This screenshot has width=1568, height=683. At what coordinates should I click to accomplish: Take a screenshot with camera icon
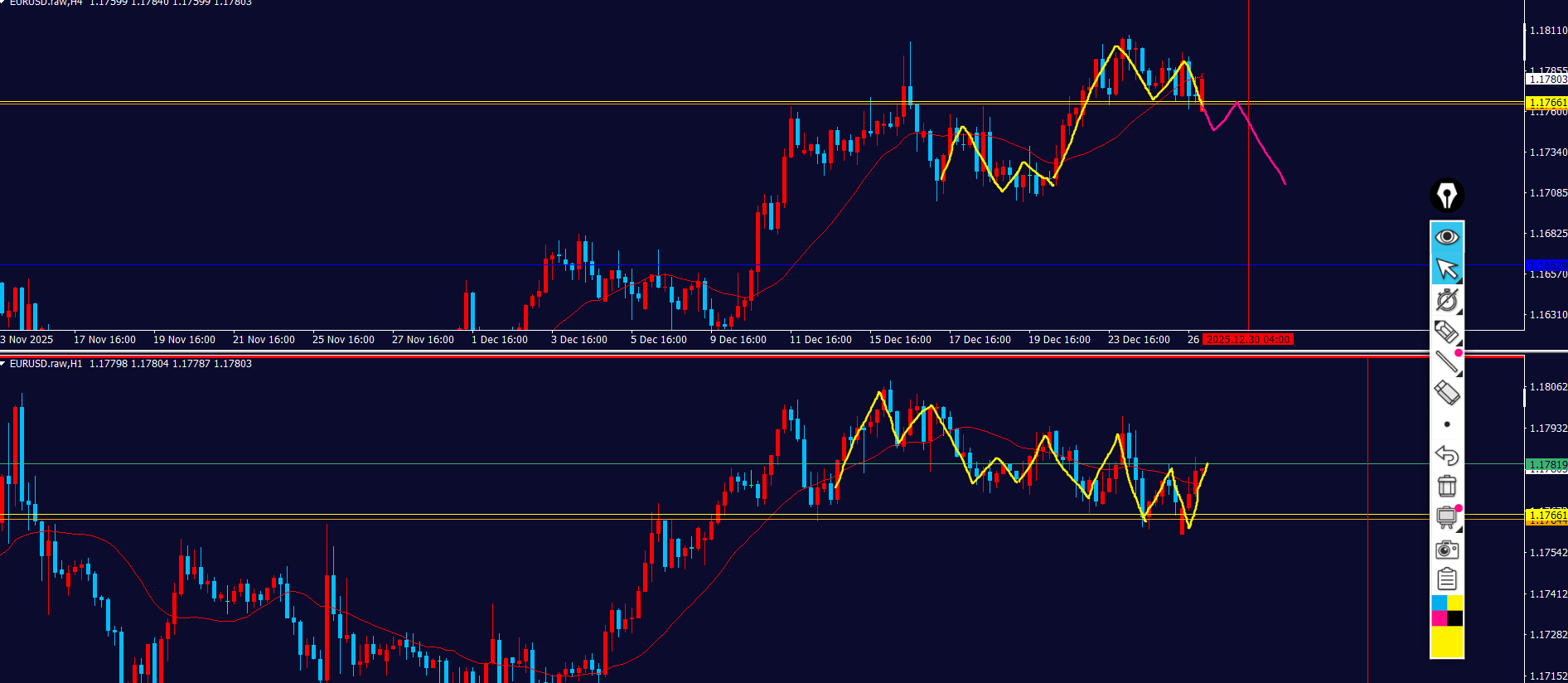(x=1447, y=550)
